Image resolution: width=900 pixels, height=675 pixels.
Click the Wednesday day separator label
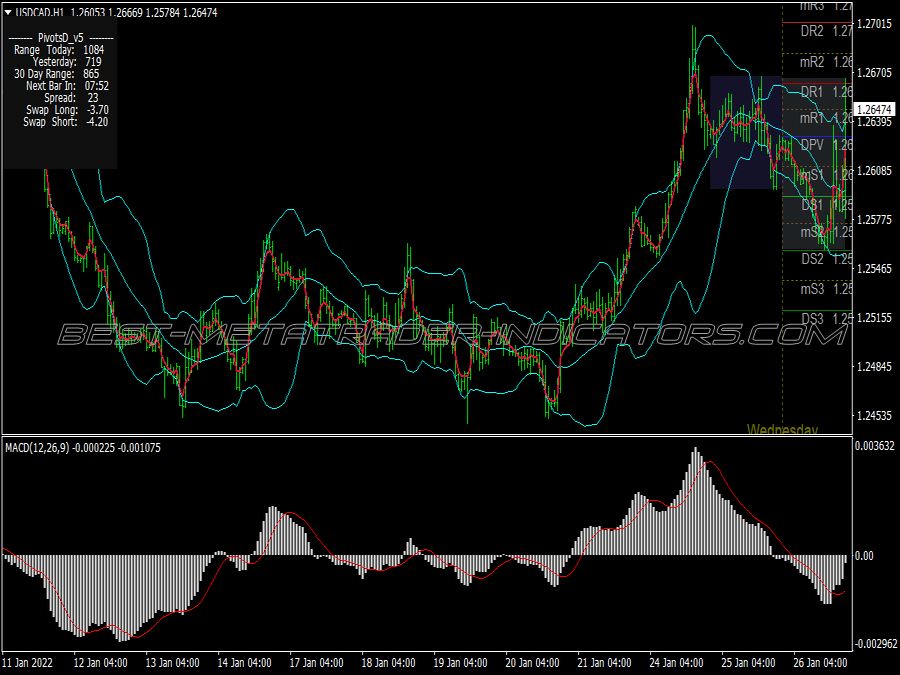click(782, 429)
